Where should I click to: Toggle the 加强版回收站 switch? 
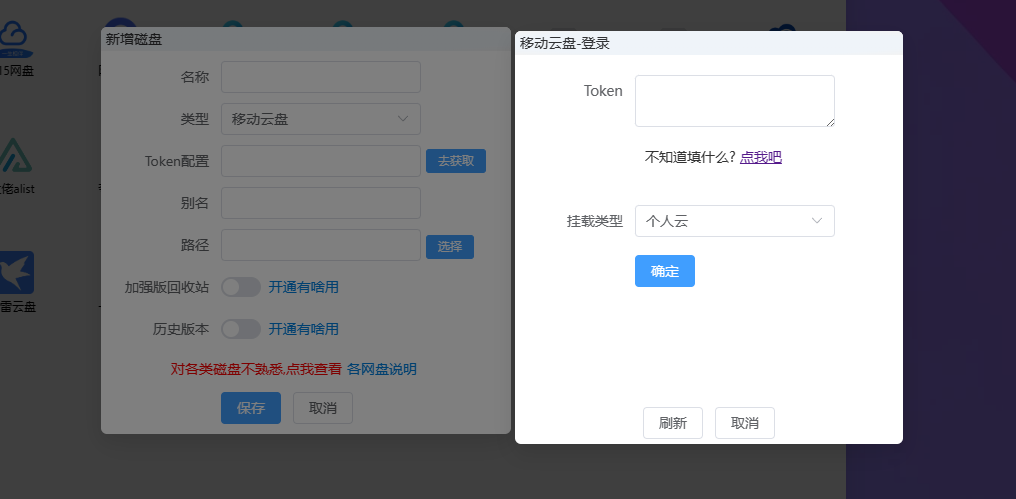(x=241, y=287)
